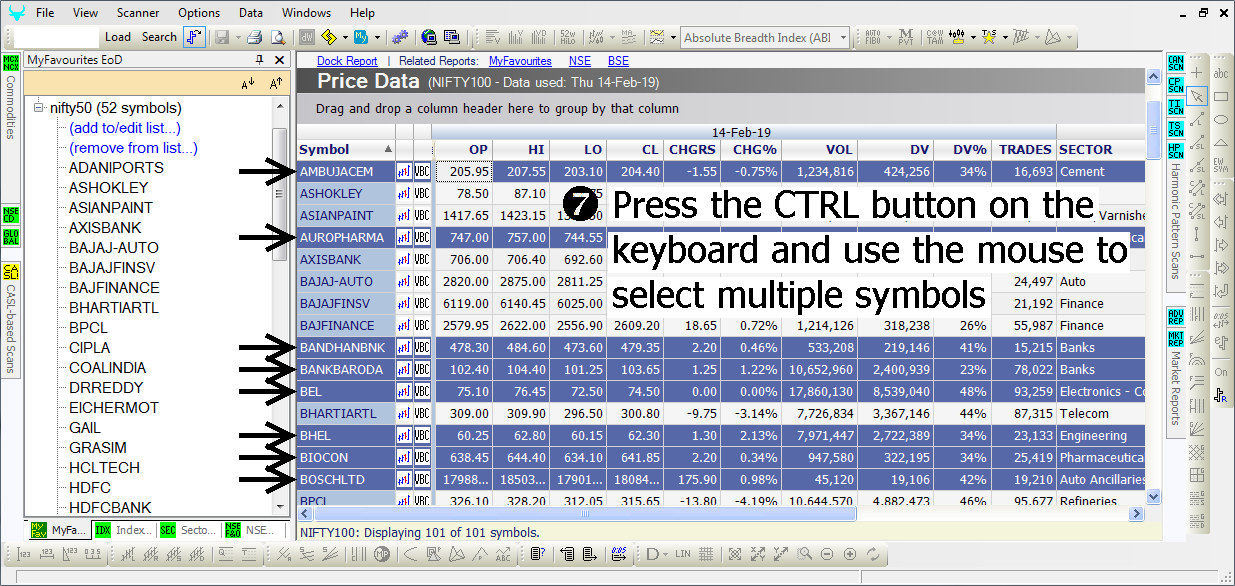Click the (add to/edit list...) link

[x=125, y=128]
